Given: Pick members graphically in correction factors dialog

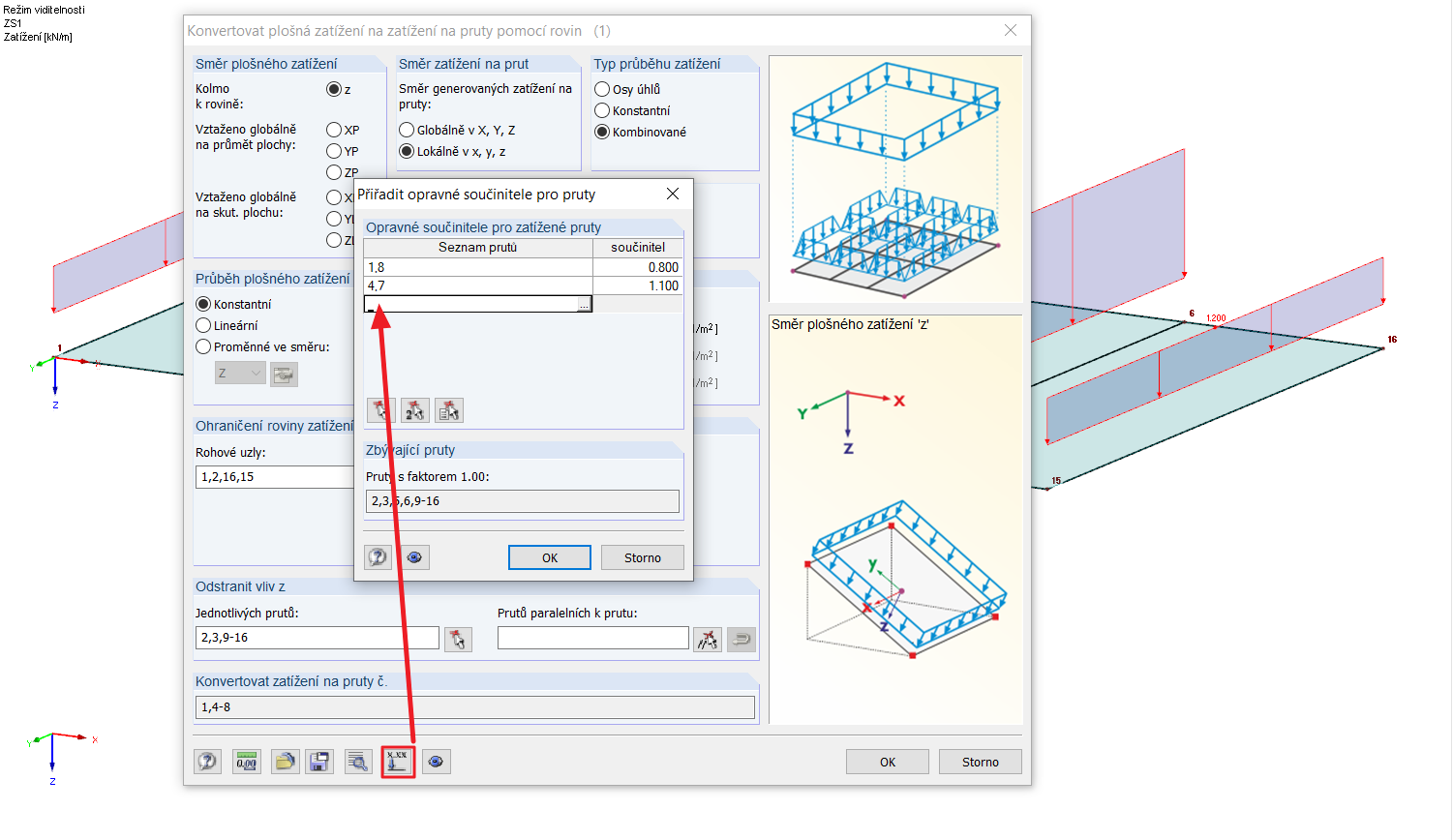Looking at the screenshot, I should click(380, 410).
